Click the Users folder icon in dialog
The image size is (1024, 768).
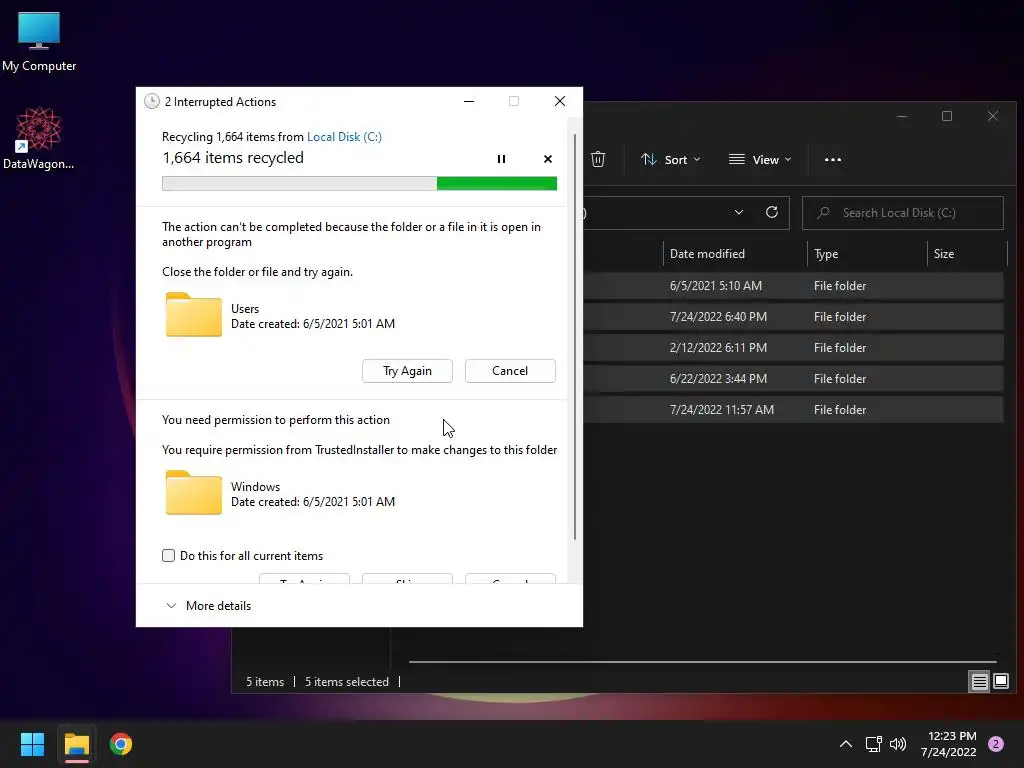click(193, 315)
